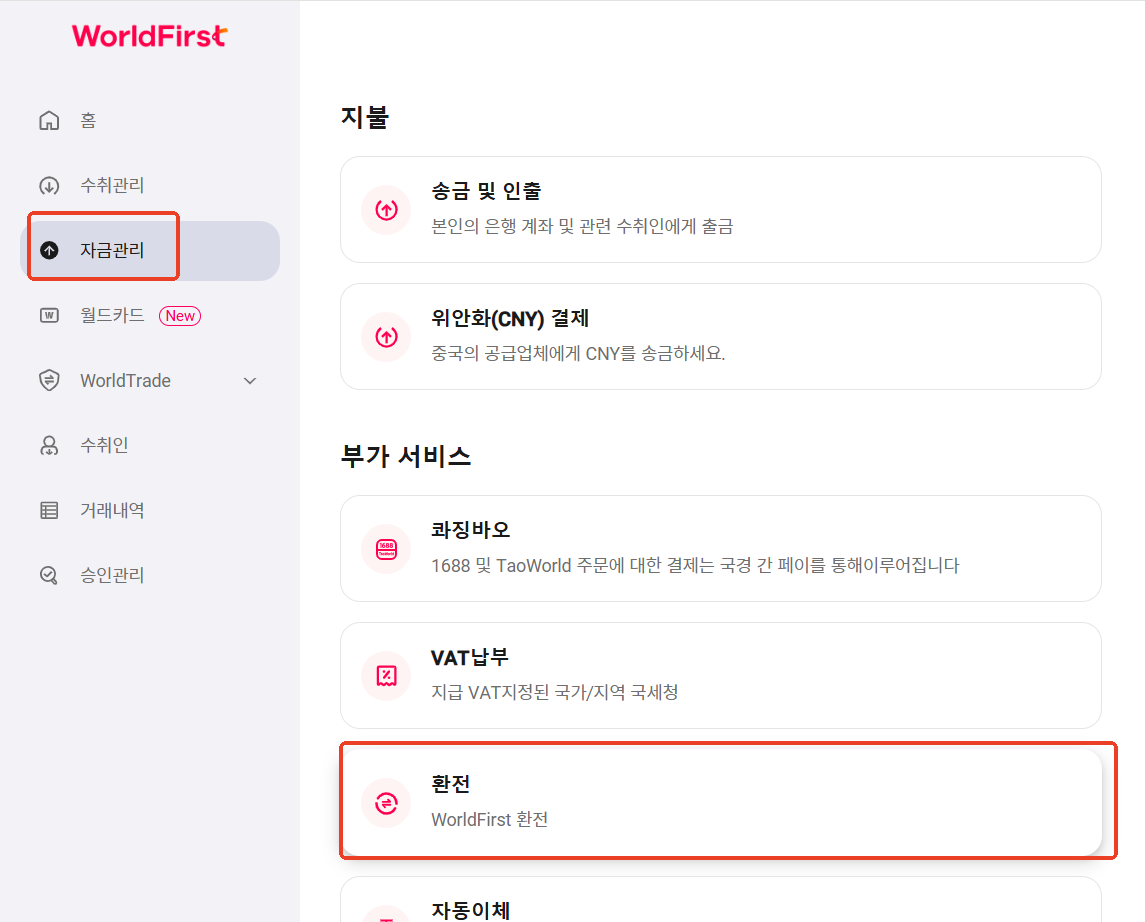1145x922 pixels.
Task: Click the WorldFirst logo
Action: click(x=150, y=36)
